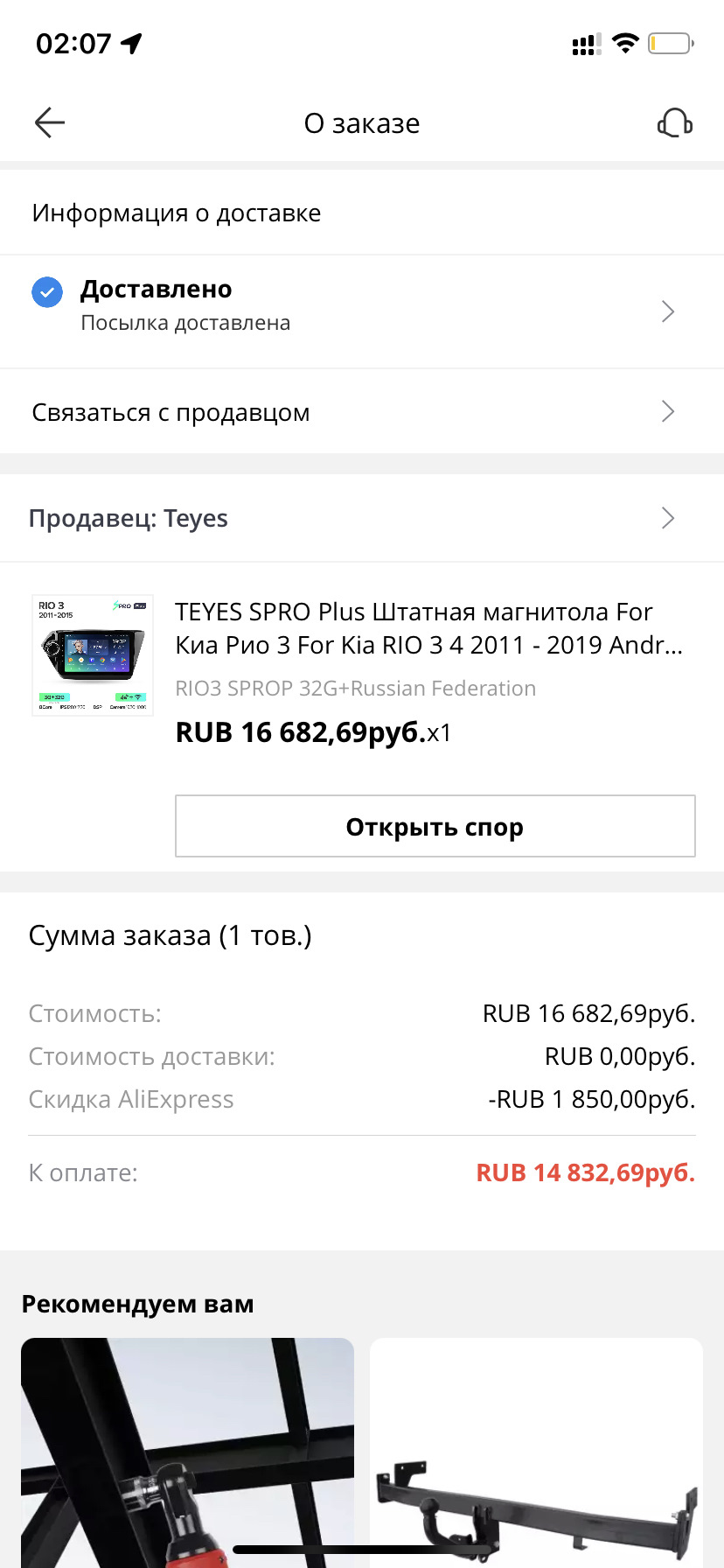Tap the blue delivered checkmark icon

click(47, 292)
